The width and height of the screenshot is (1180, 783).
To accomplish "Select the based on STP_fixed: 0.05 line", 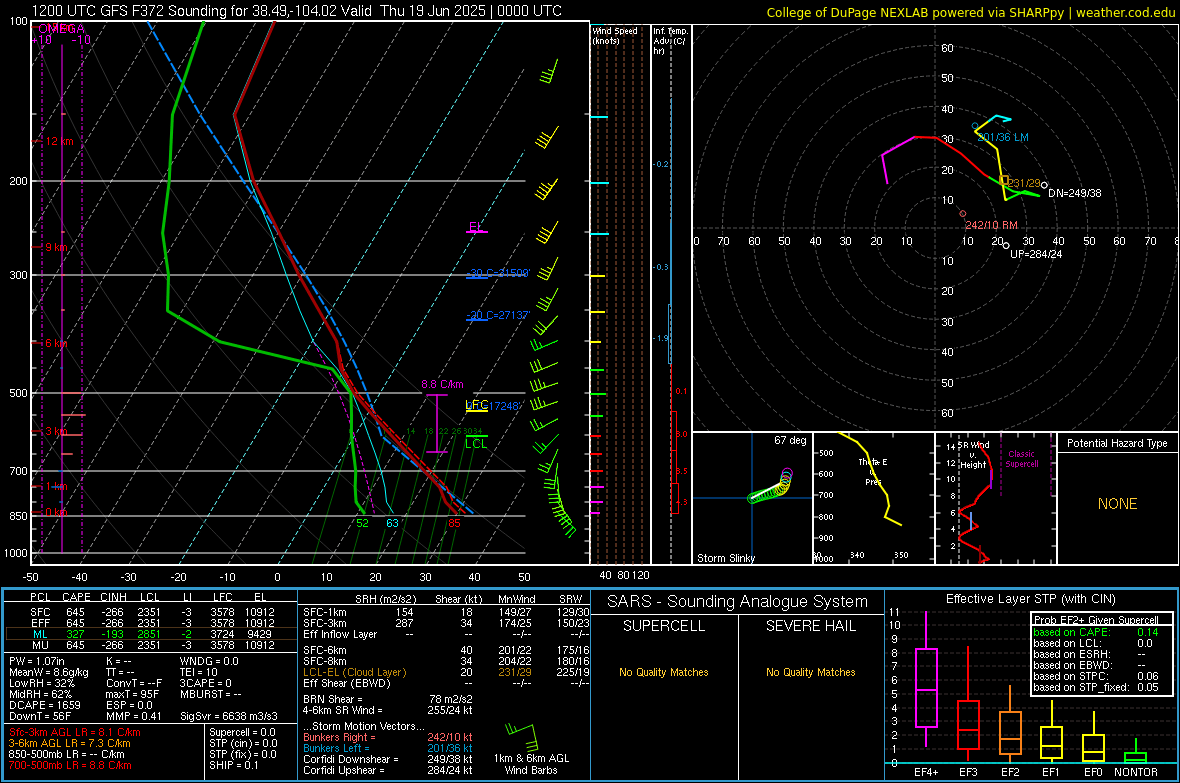I will (1096, 687).
